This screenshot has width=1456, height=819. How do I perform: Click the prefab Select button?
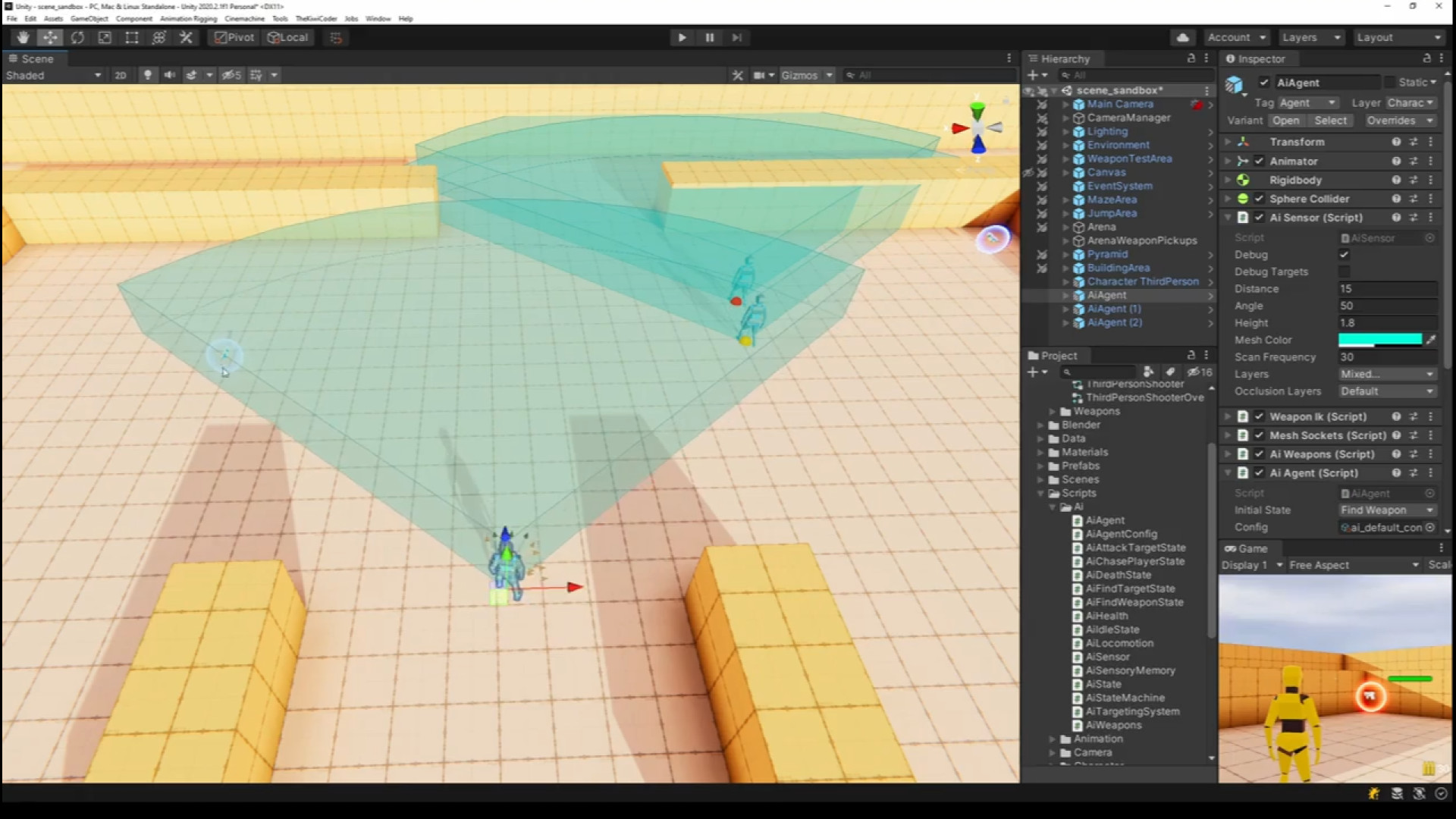[x=1330, y=121]
